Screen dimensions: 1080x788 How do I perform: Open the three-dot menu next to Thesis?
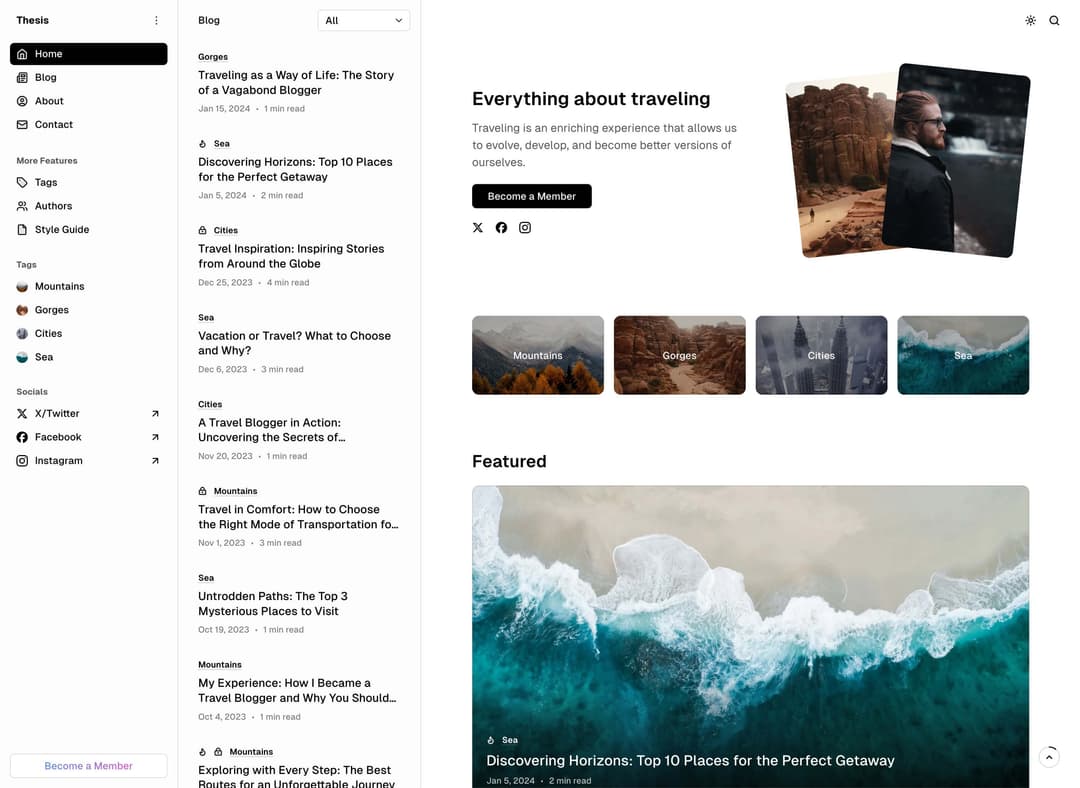pyautogui.click(x=156, y=20)
